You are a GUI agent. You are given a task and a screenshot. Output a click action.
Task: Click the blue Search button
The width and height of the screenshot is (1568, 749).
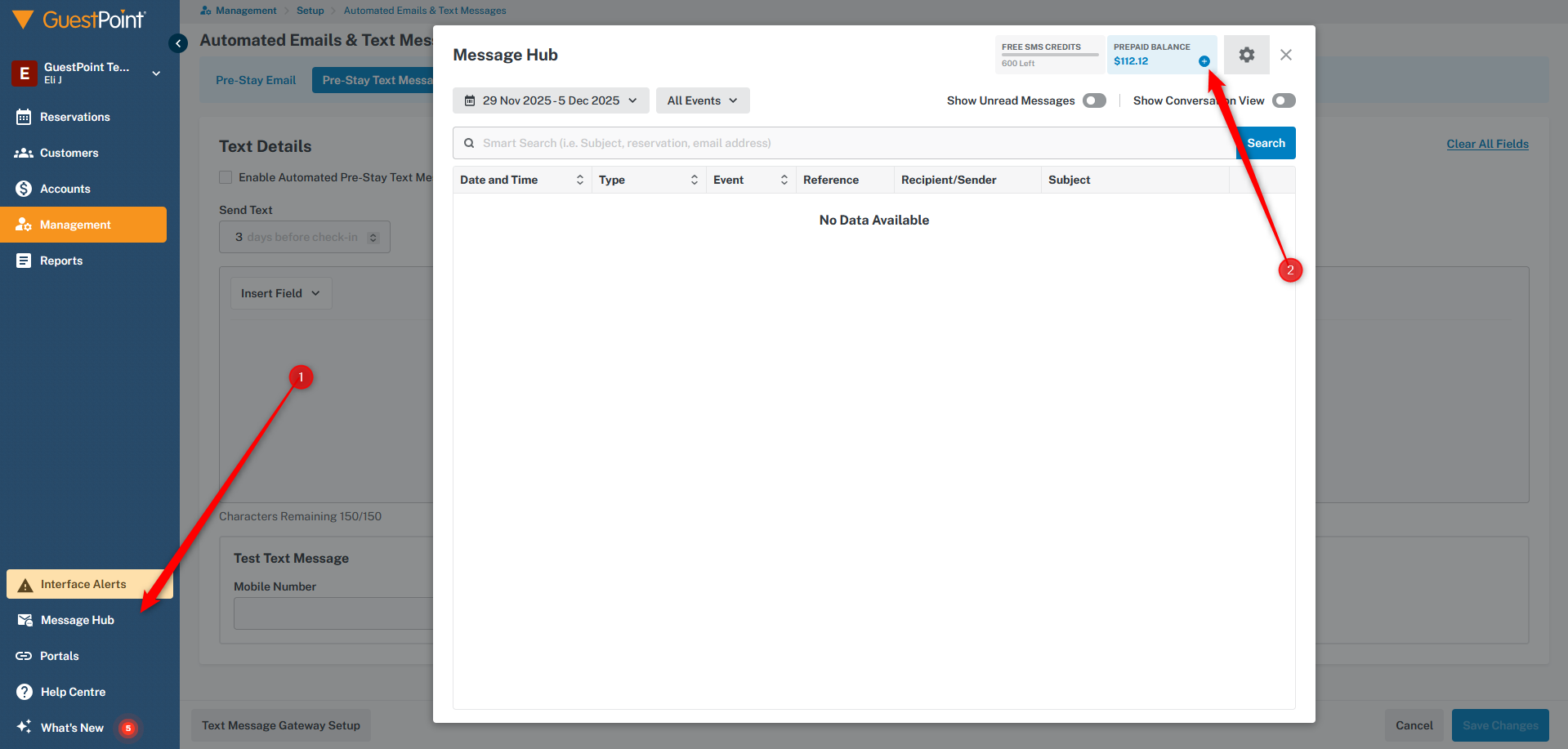(1266, 143)
